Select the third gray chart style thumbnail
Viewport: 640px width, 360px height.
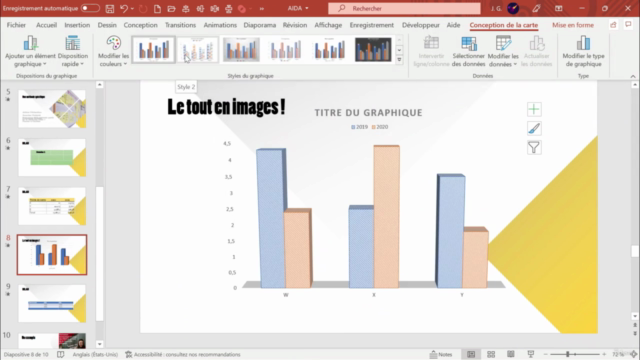[x=241, y=49]
